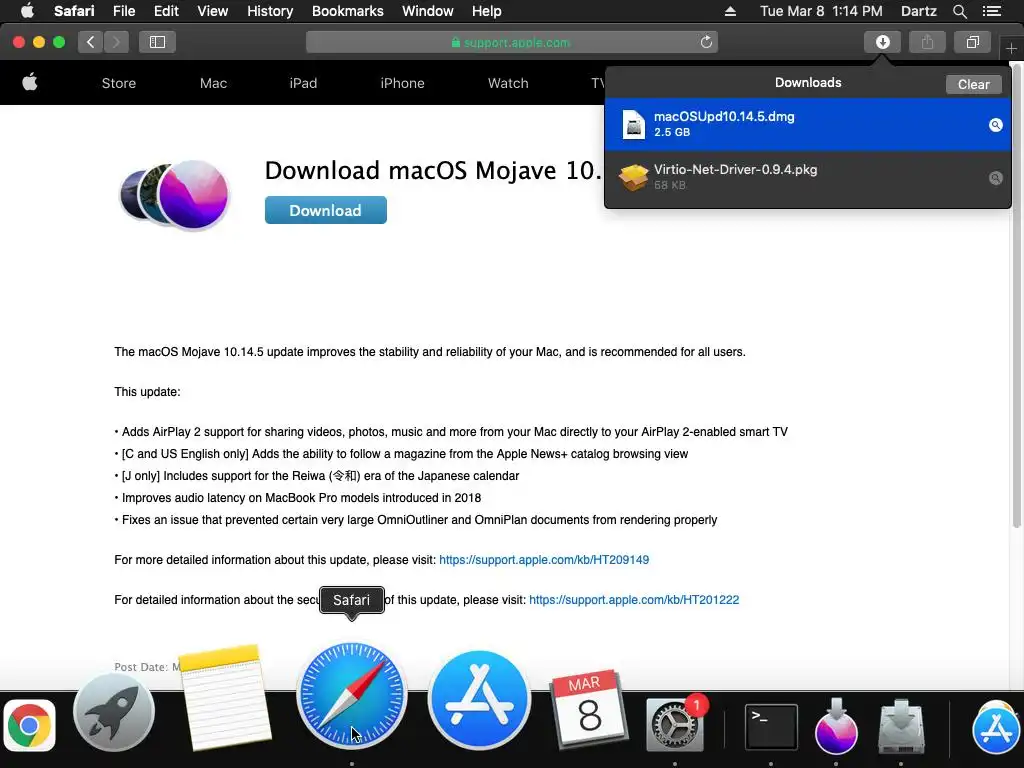1024x768 pixels.
Task: Open the partially visible App Store icon at the Dock edge
Action: coord(997,727)
